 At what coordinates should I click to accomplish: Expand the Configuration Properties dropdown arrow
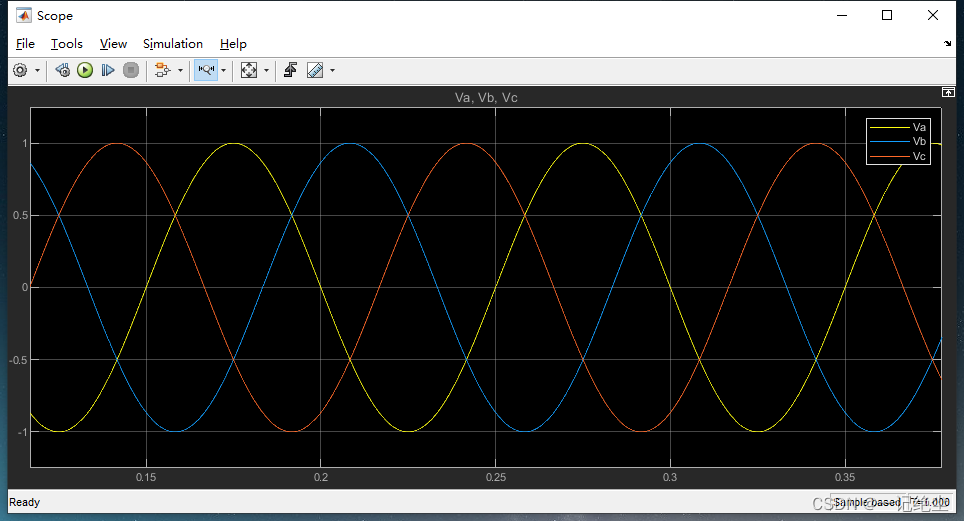click(x=37, y=70)
